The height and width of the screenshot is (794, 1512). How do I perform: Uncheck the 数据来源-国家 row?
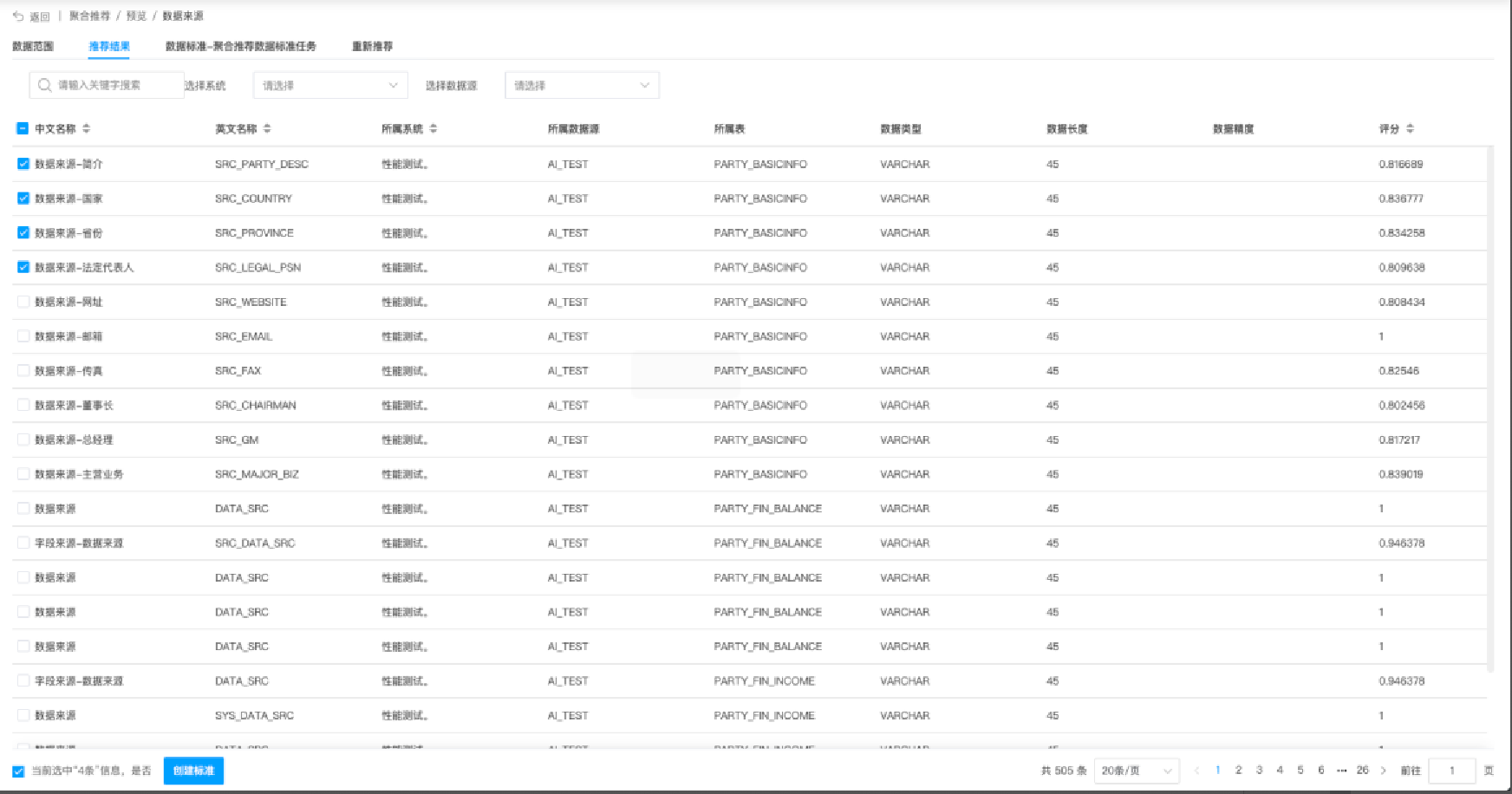23,198
